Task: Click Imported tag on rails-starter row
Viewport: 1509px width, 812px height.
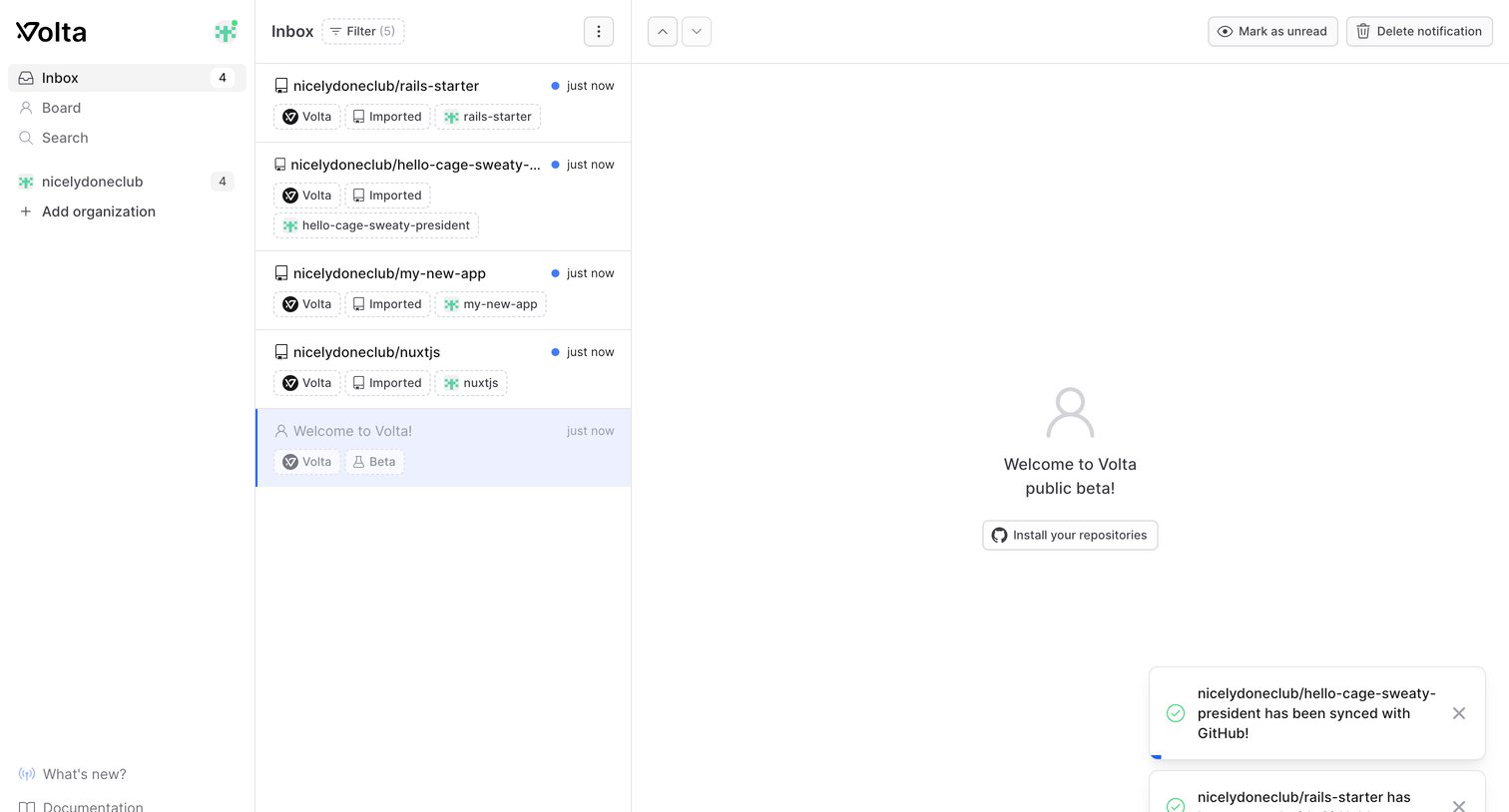Action: pyautogui.click(x=387, y=117)
